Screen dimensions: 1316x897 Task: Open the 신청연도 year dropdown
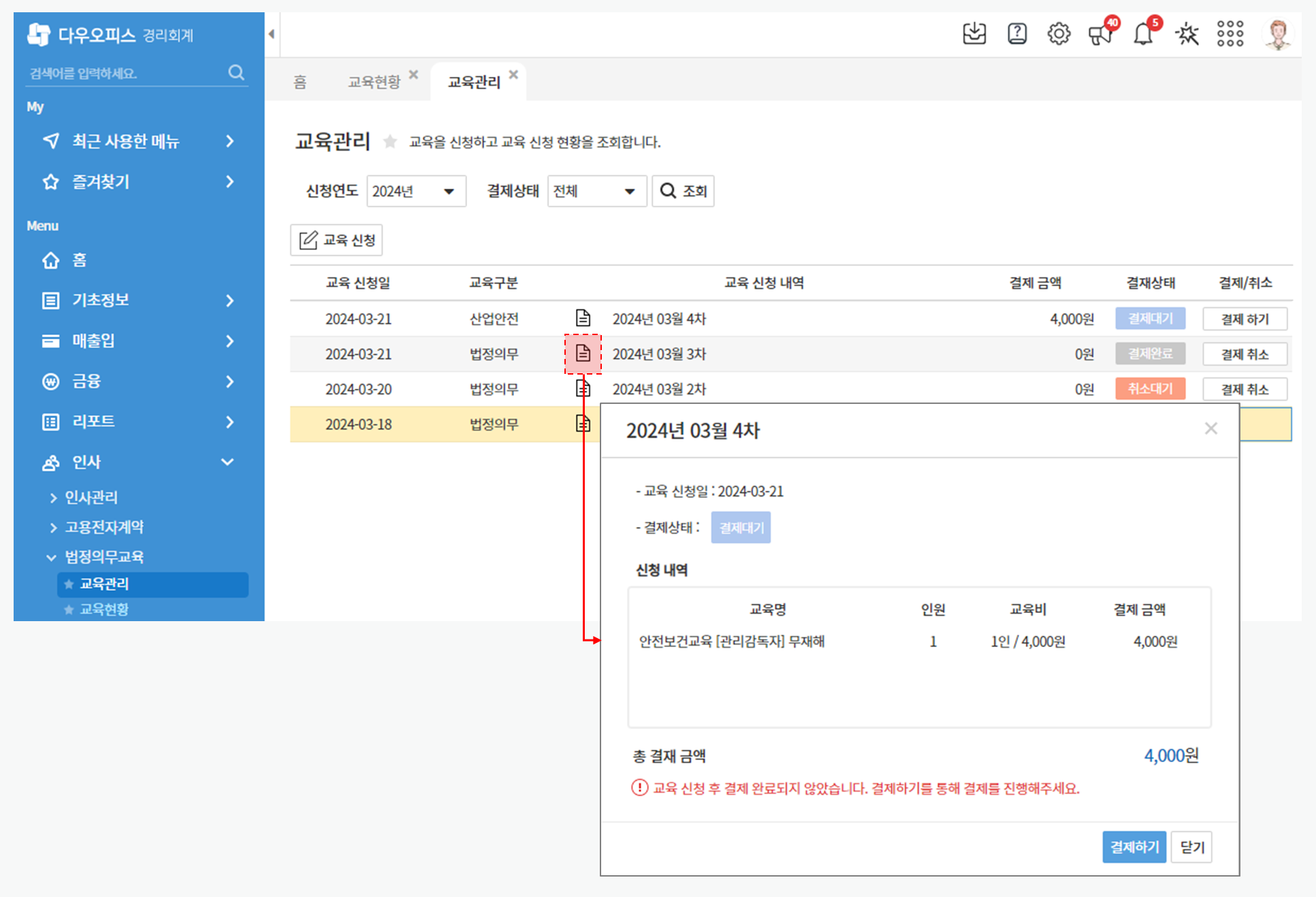pyautogui.click(x=415, y=191)
